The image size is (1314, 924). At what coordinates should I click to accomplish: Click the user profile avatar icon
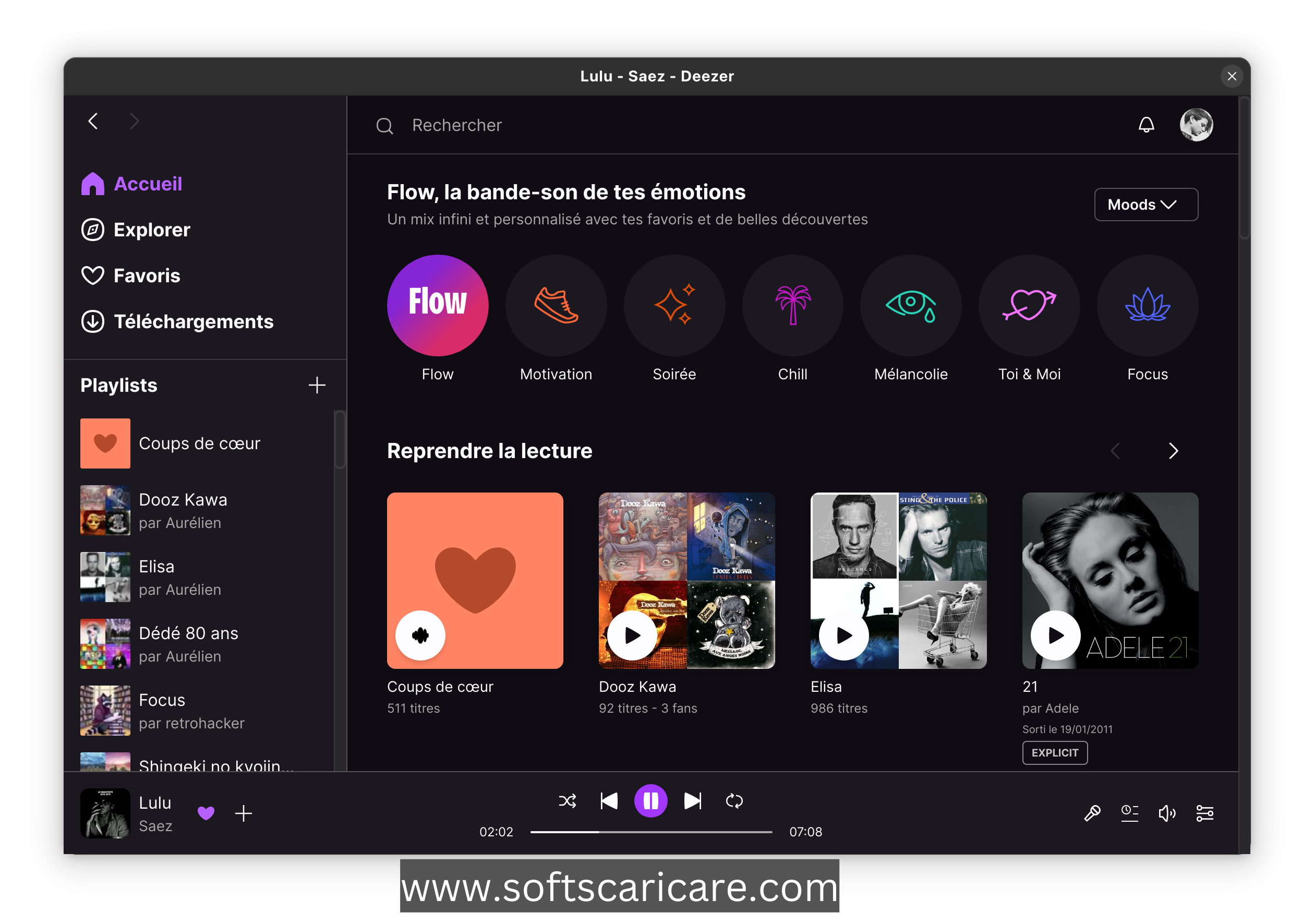click(1196, 125)
